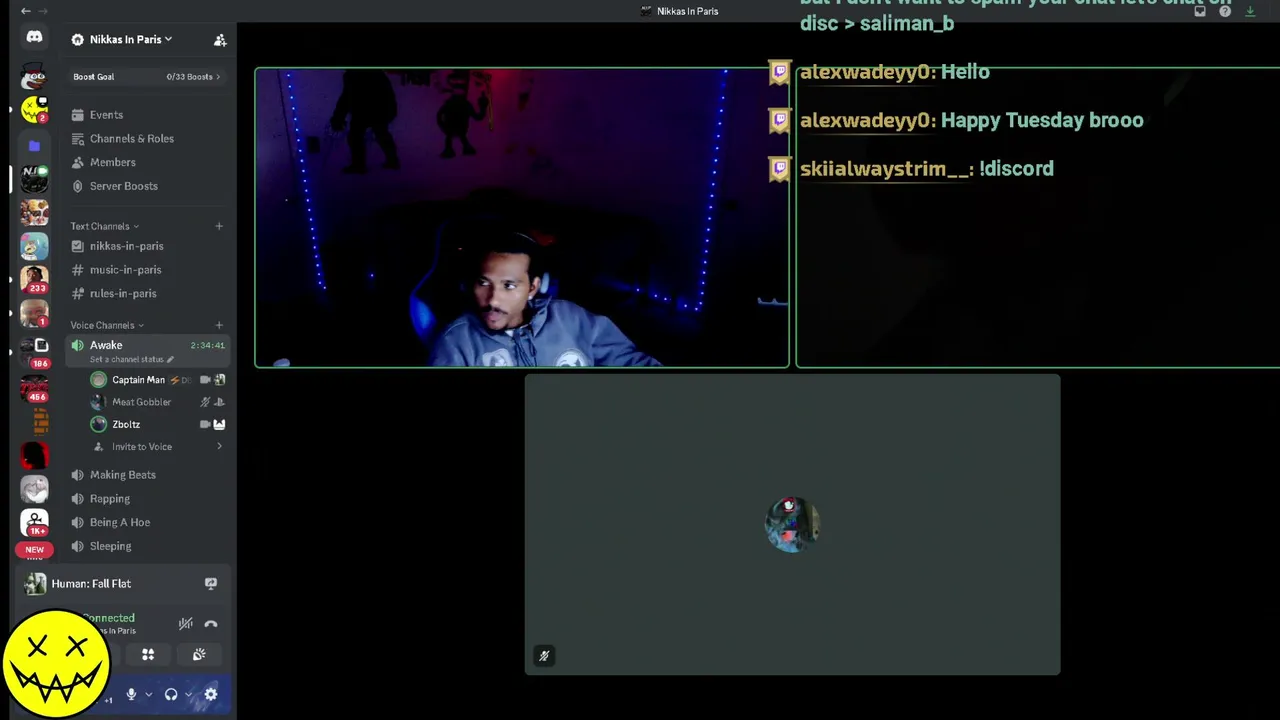Click the Twitch badge beside skiialwaystrim__ message
The width and height of the screenshot is (1280, 720).
tap(780, 169)
